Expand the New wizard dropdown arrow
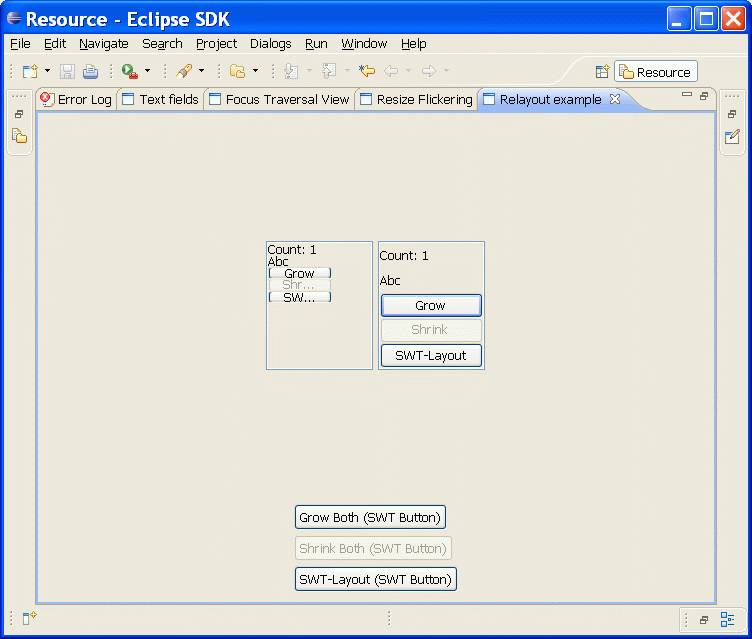This screenshot has height=639, width=752. [x=47, y=71]
